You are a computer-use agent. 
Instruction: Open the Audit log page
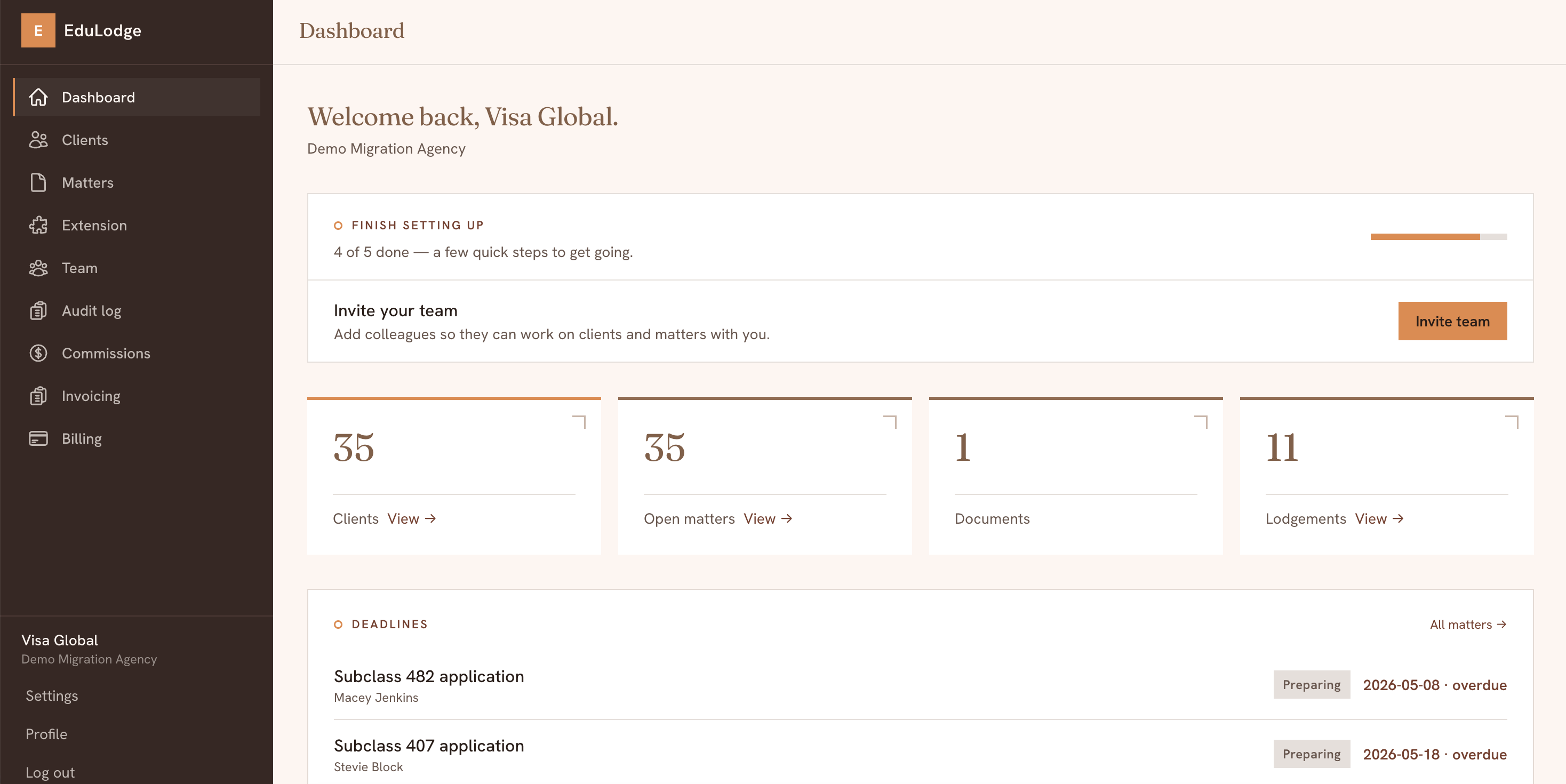[137, 310]
